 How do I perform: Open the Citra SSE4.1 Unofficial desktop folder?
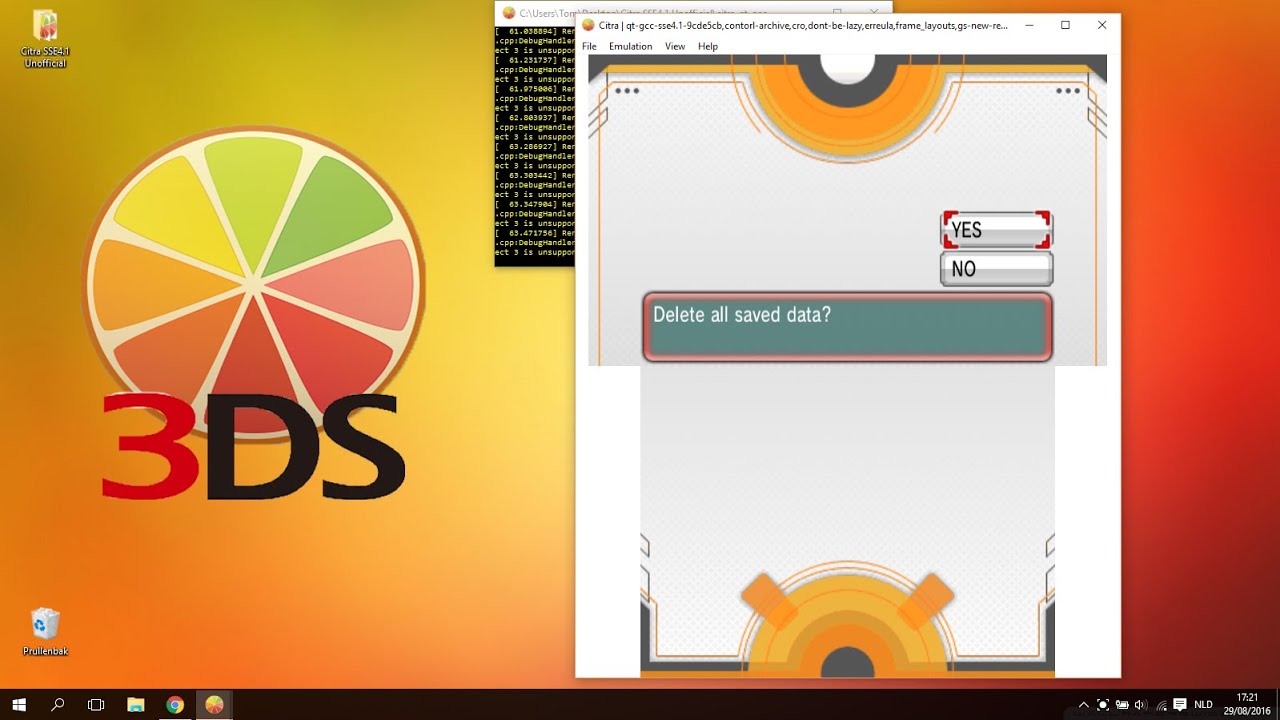pos(45,40)
